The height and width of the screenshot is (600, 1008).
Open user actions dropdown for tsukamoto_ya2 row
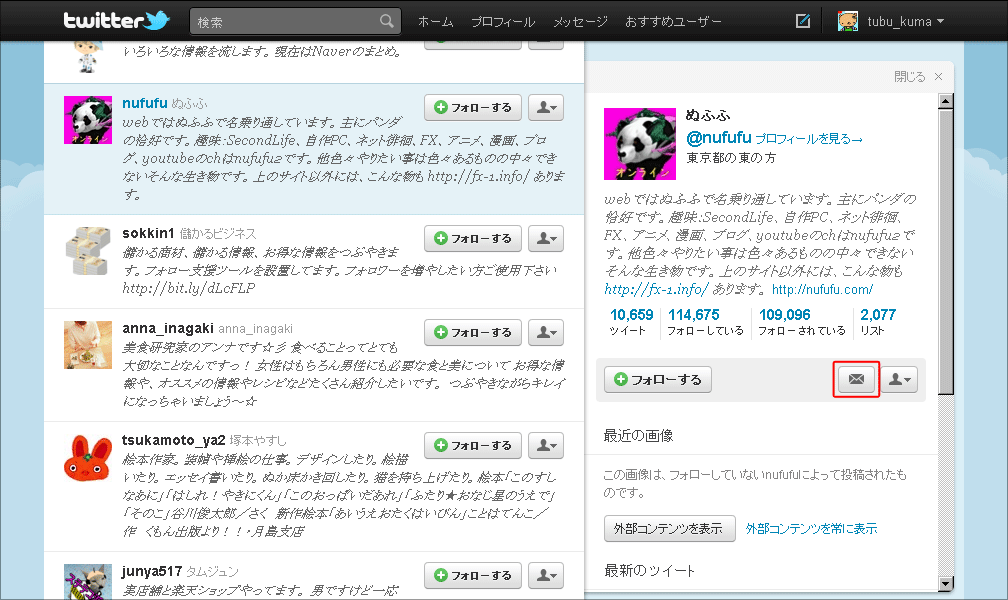tap(546, 445)
